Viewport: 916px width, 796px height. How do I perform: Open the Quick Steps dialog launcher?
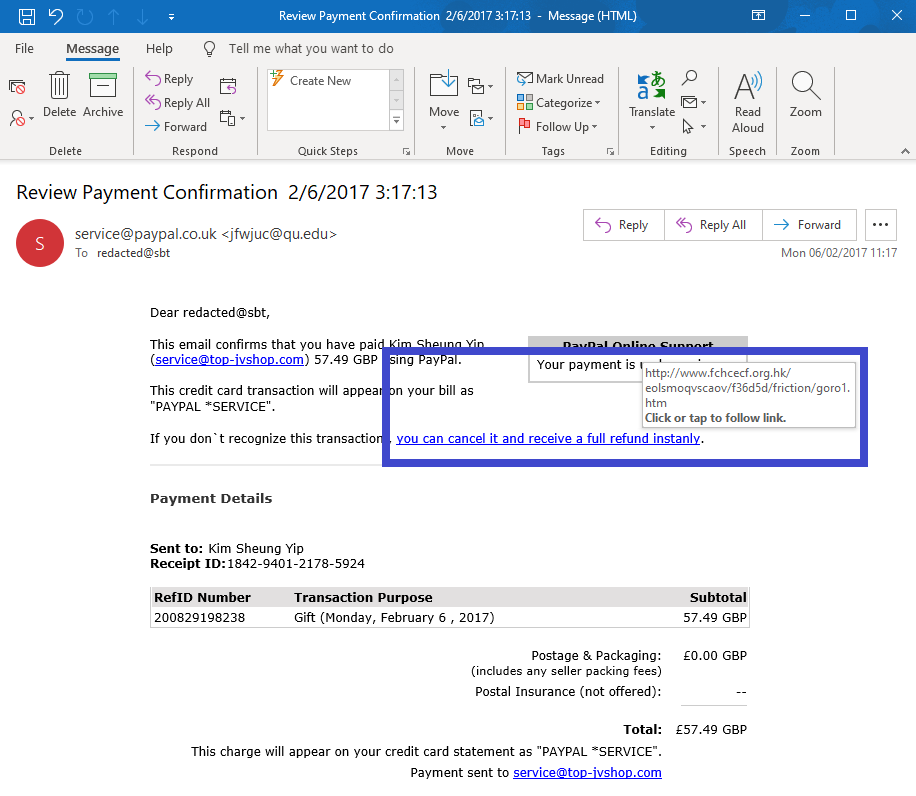point(406,151)
